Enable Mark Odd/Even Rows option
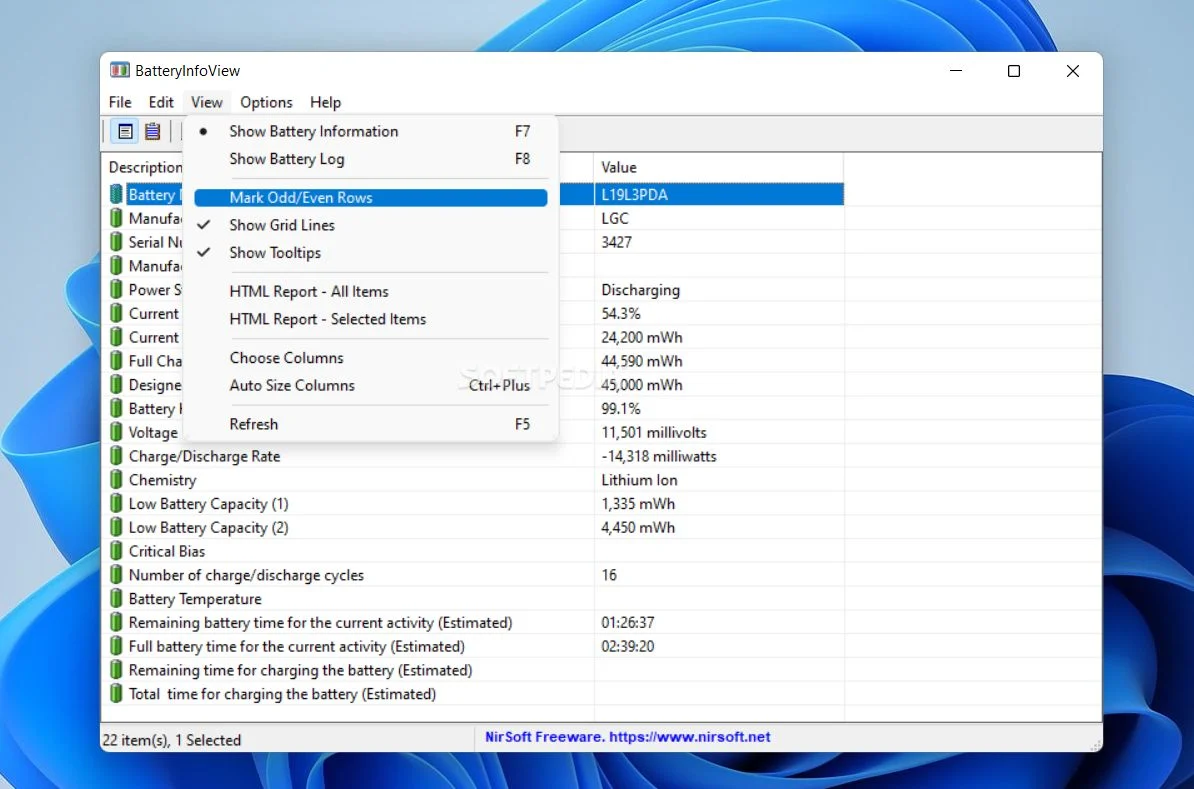This screenshot has width=1194, height=789. [301, 198]
